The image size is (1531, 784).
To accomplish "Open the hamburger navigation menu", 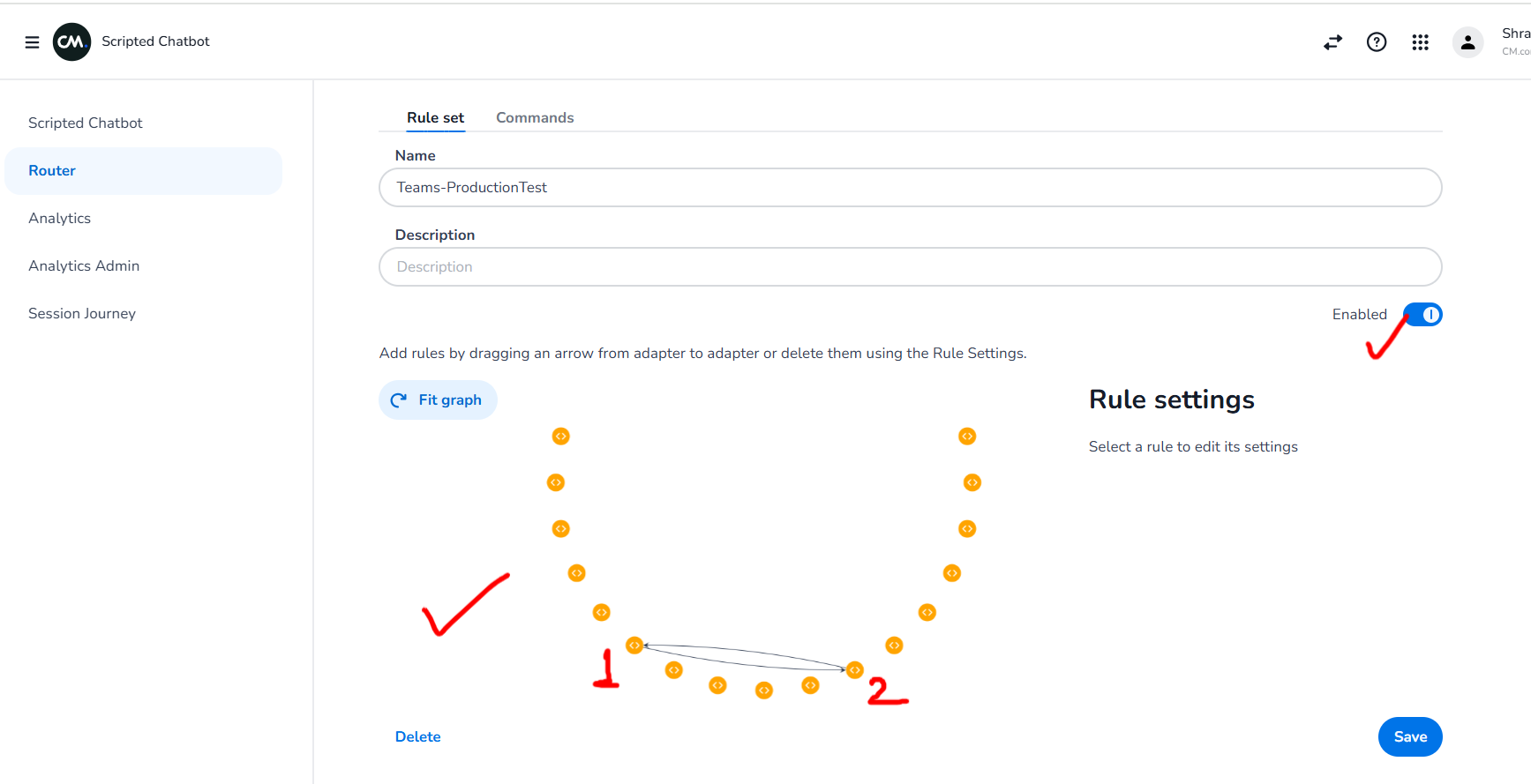I will pyautogui.click(x=32, y=41).
